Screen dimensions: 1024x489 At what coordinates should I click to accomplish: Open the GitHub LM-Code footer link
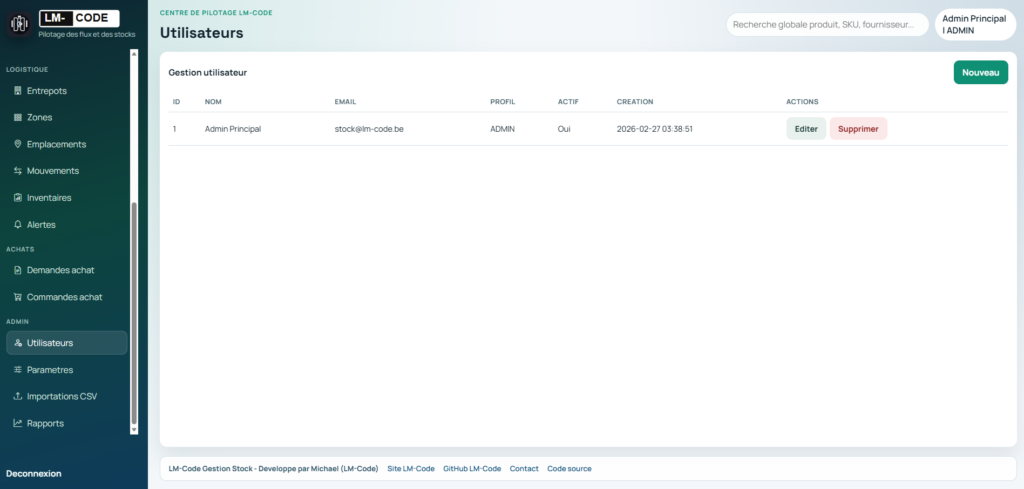click(x=472, y=468)
